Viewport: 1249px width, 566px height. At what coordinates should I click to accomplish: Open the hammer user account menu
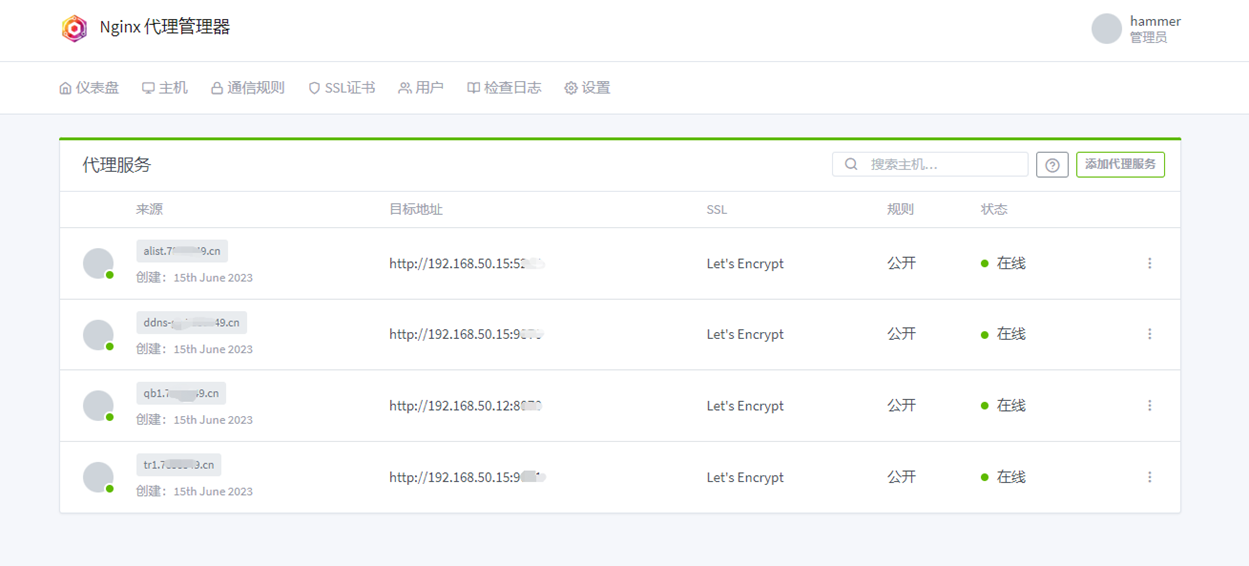[x=1136, y=29]
